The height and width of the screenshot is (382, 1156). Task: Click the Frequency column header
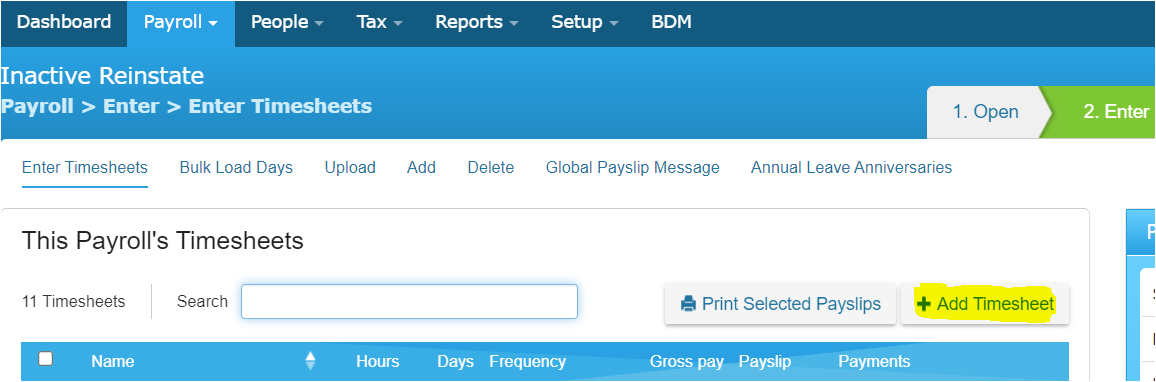(x=527, y=361)
